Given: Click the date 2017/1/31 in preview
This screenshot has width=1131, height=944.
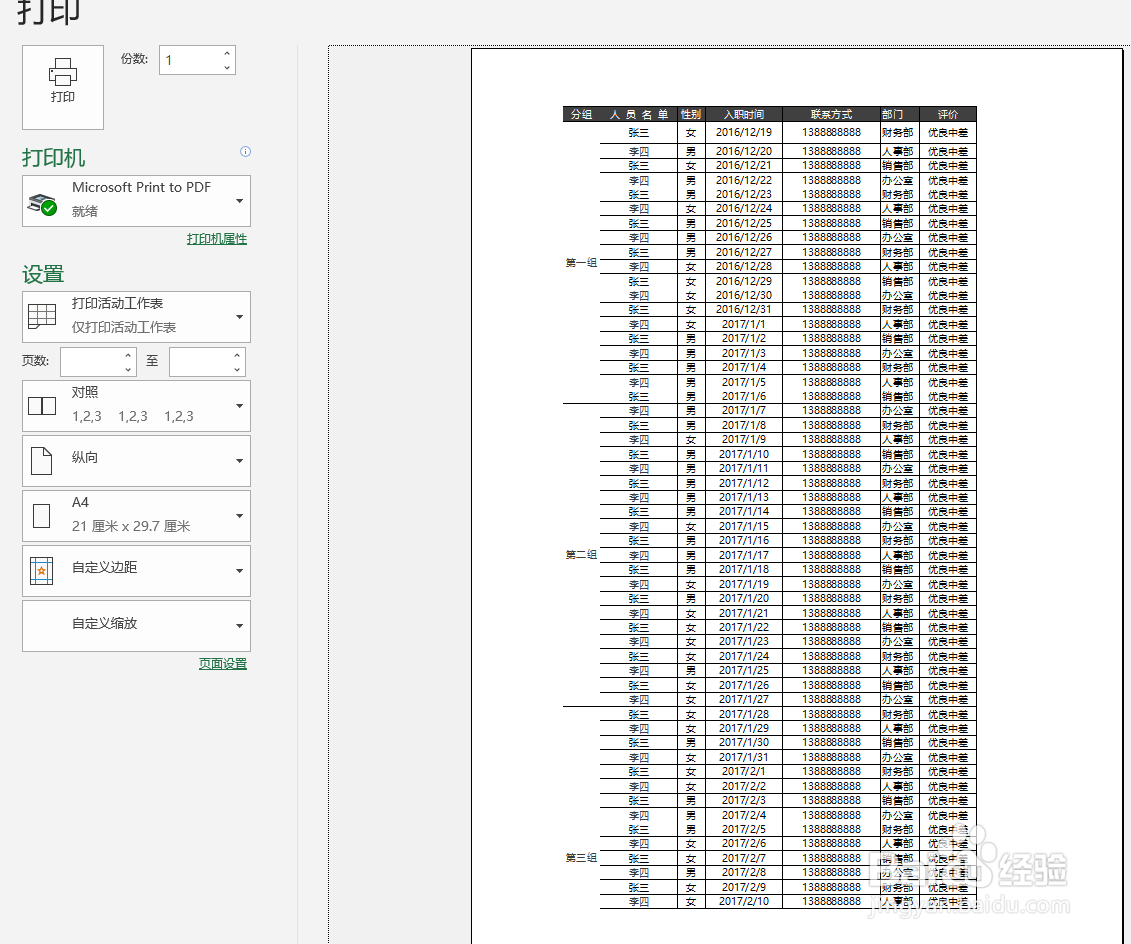Looking at the screenshot, I should 744,757.
